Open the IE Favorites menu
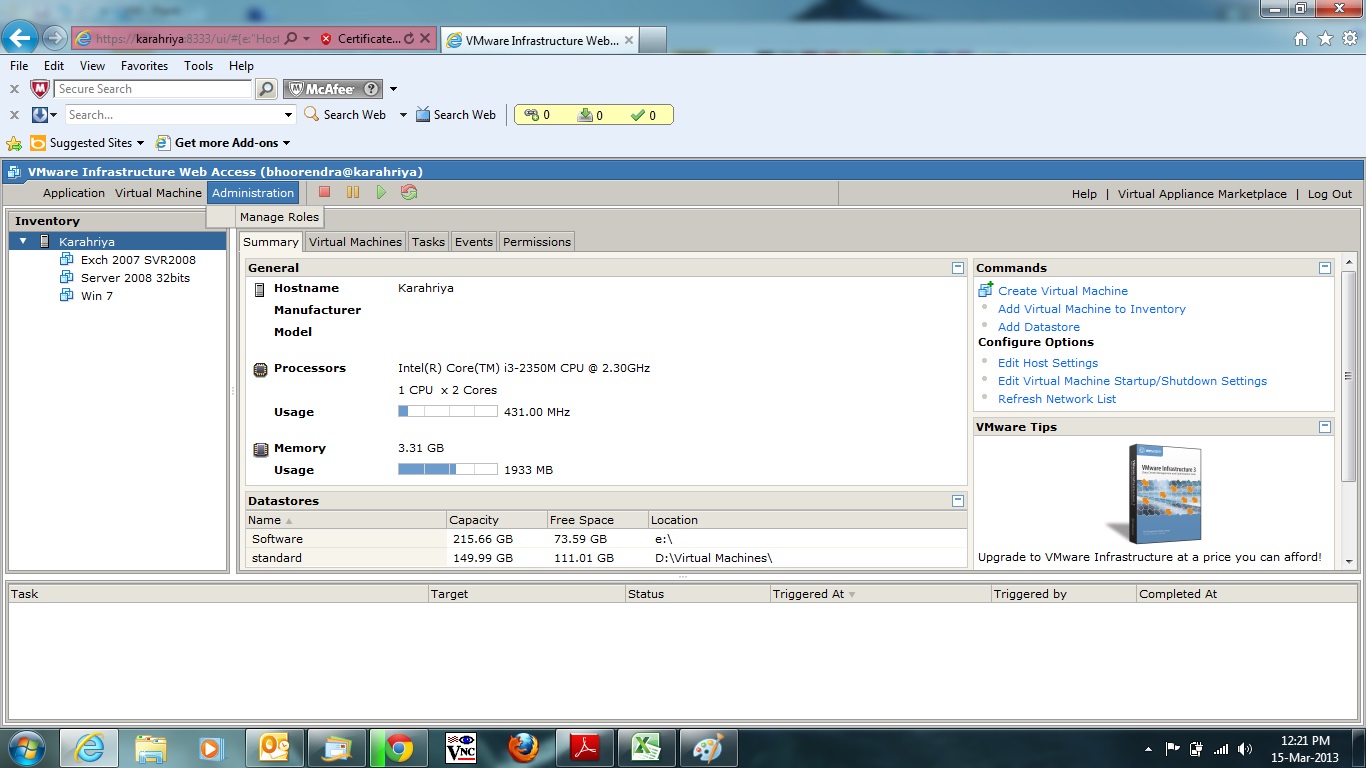 click(145, 66)
